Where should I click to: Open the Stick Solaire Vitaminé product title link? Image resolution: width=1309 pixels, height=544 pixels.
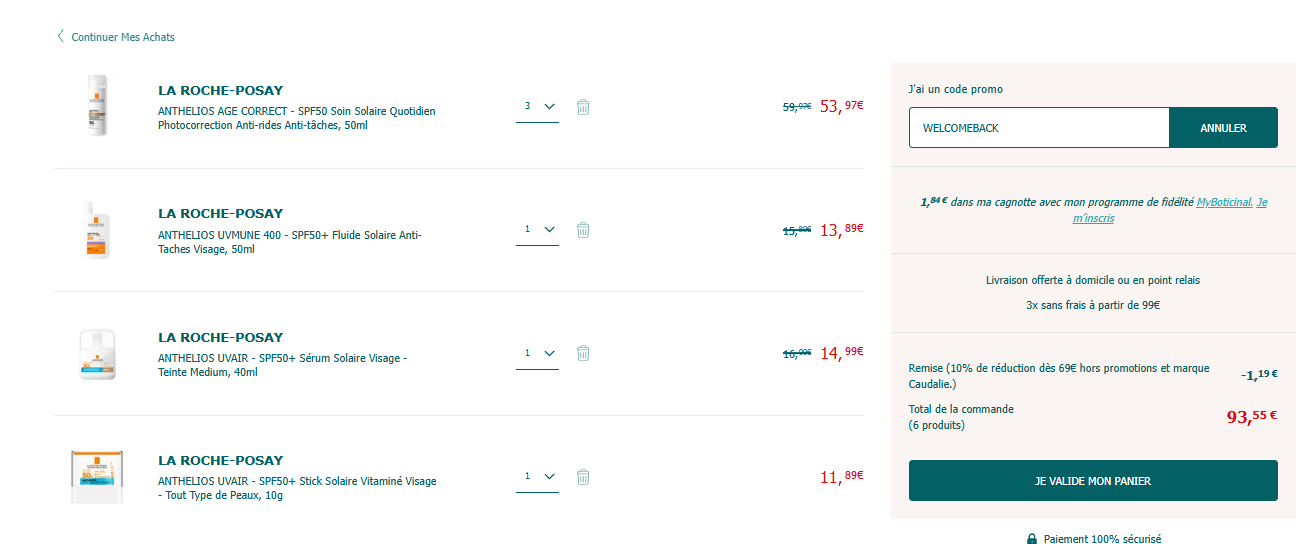[x=297, y=488]
